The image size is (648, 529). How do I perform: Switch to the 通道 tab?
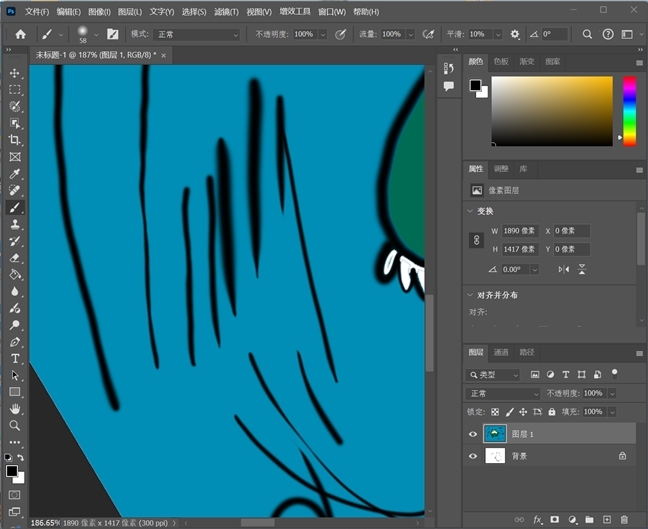[x=501, y=352]
